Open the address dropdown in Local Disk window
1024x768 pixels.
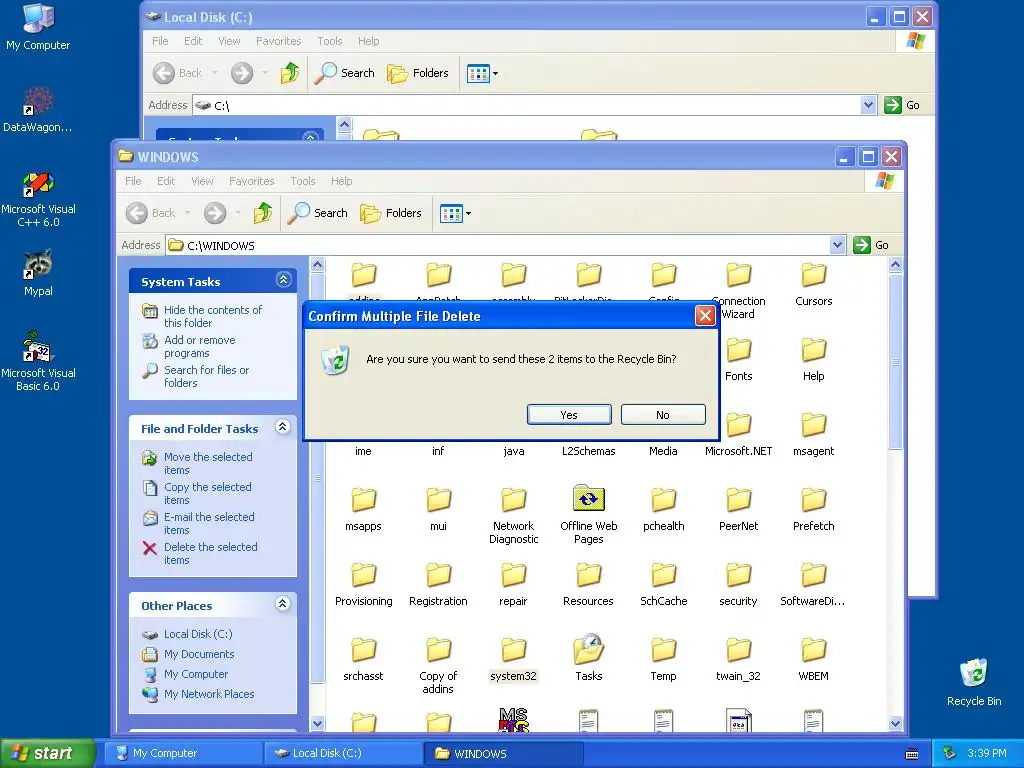(868, 104)
